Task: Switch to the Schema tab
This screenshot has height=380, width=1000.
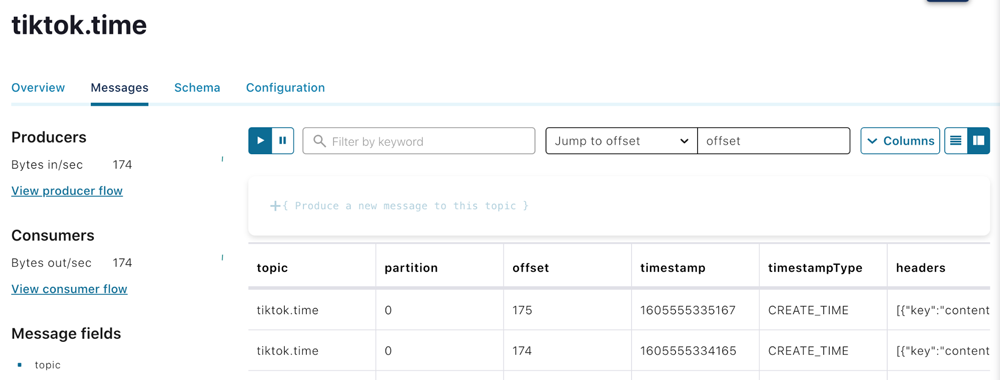Action: tap(197, 88)
